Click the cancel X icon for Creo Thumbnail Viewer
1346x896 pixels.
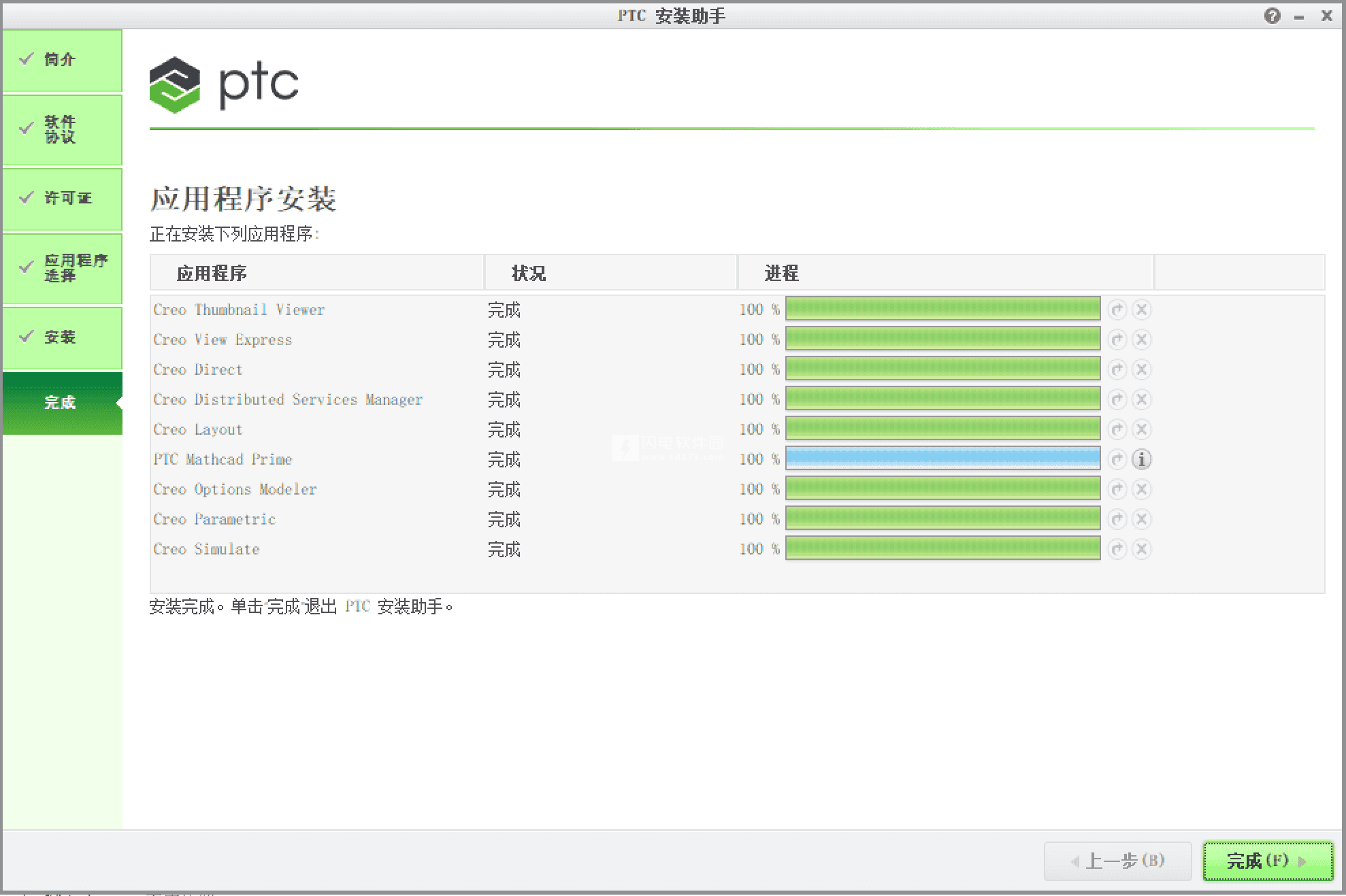point(1142,310)
